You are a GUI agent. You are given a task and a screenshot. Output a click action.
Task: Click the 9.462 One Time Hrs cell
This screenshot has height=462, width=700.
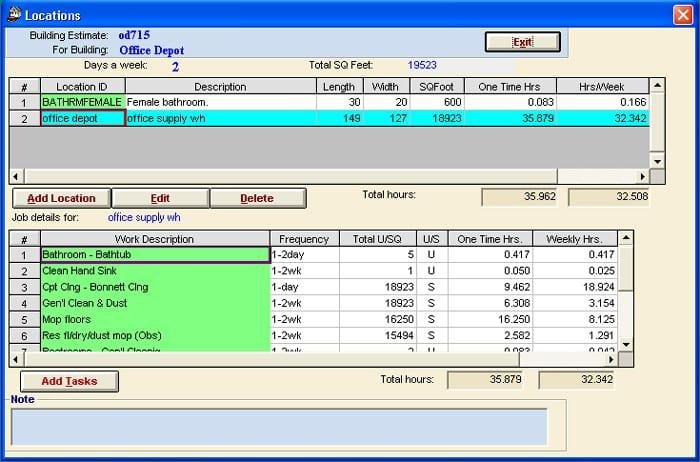click(x=490, y=287)
